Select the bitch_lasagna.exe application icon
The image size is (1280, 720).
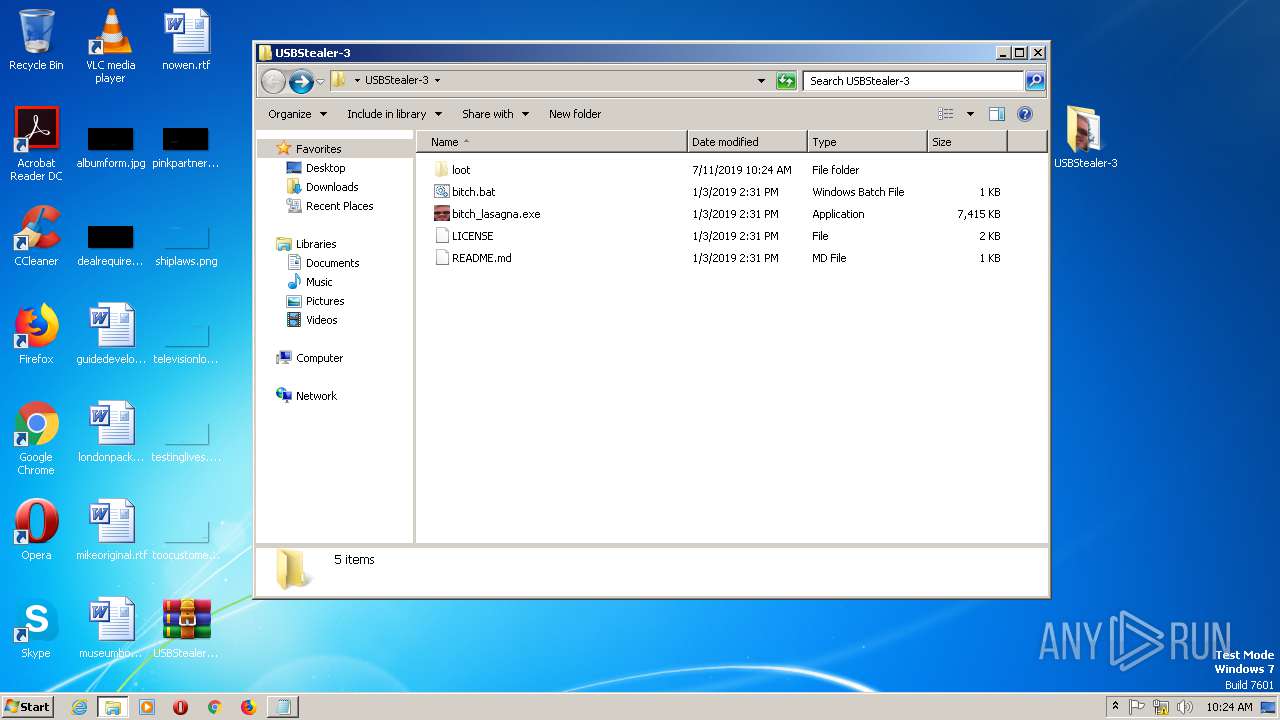coord(442,214)
